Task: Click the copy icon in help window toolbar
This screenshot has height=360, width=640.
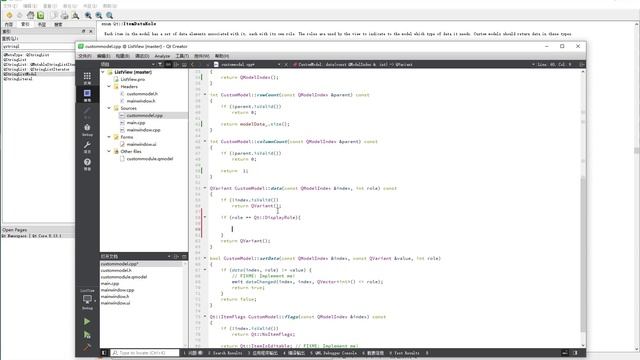Action: pos(53,15)
